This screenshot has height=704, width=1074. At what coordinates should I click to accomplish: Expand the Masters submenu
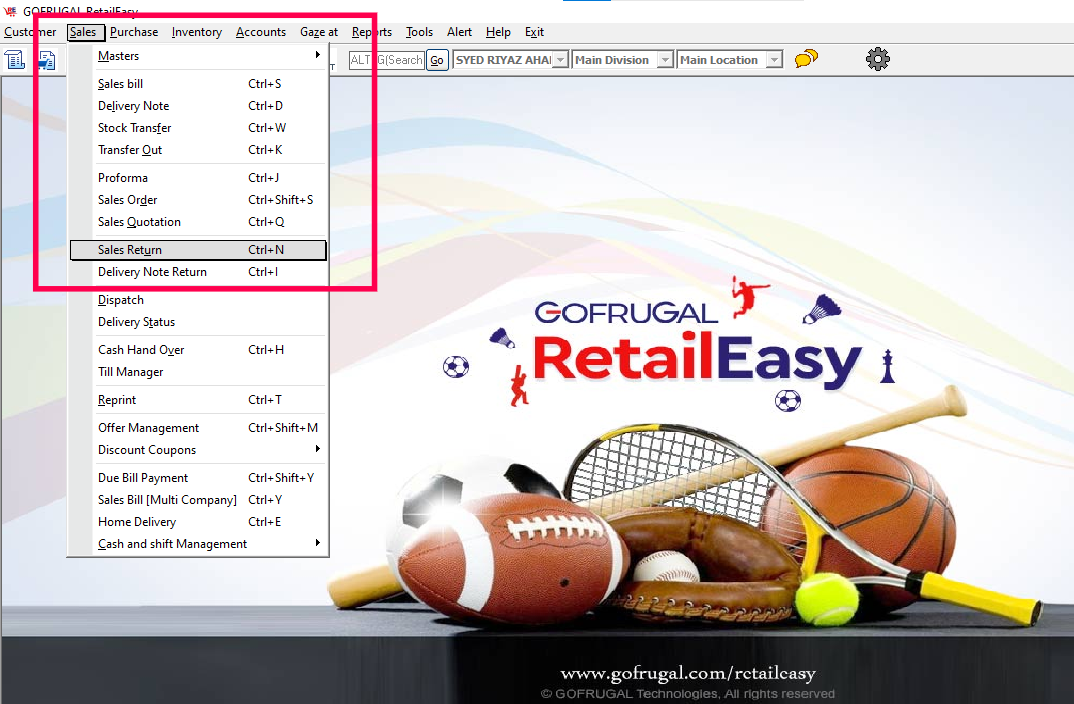(198, 56)
